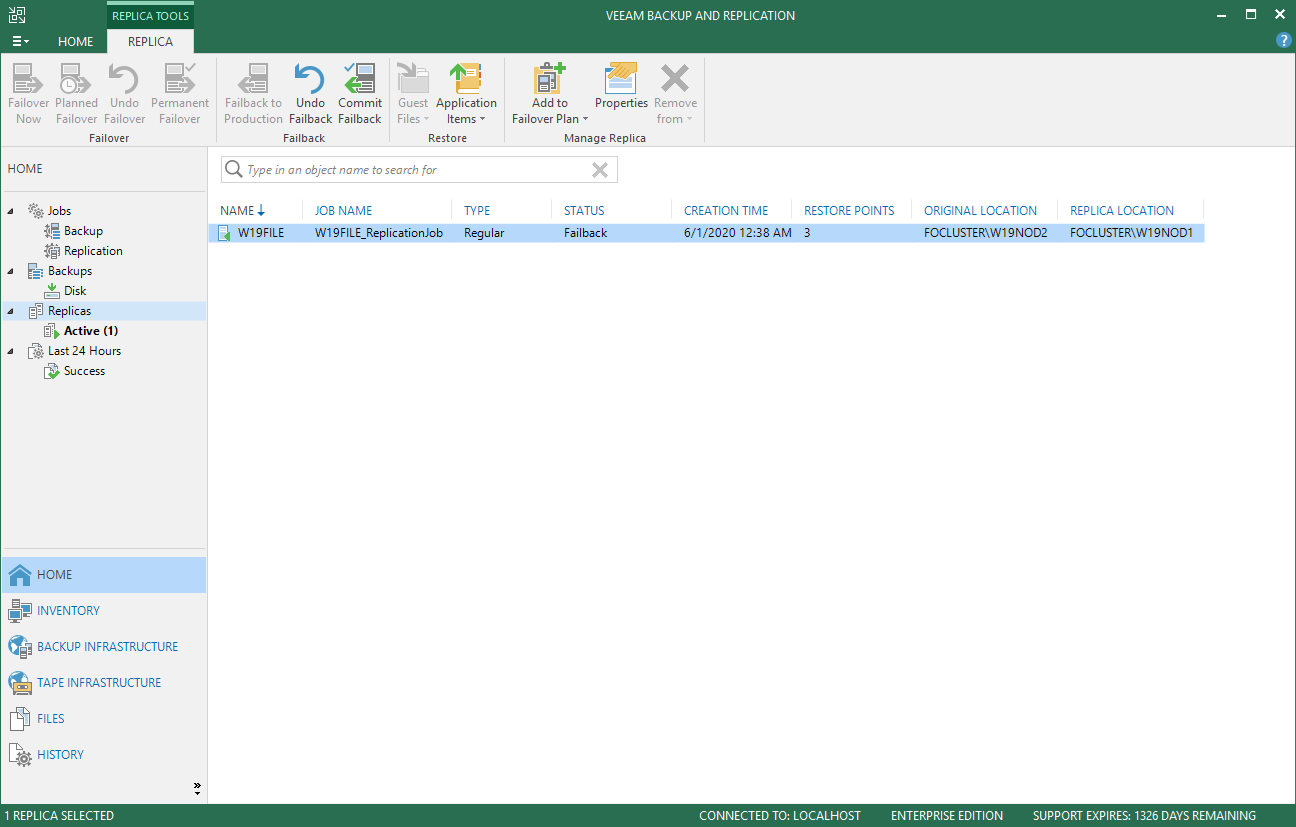Viewport: 1296px width, 827px height.
Task: Open the replica Properties icon
Action: 621,79
